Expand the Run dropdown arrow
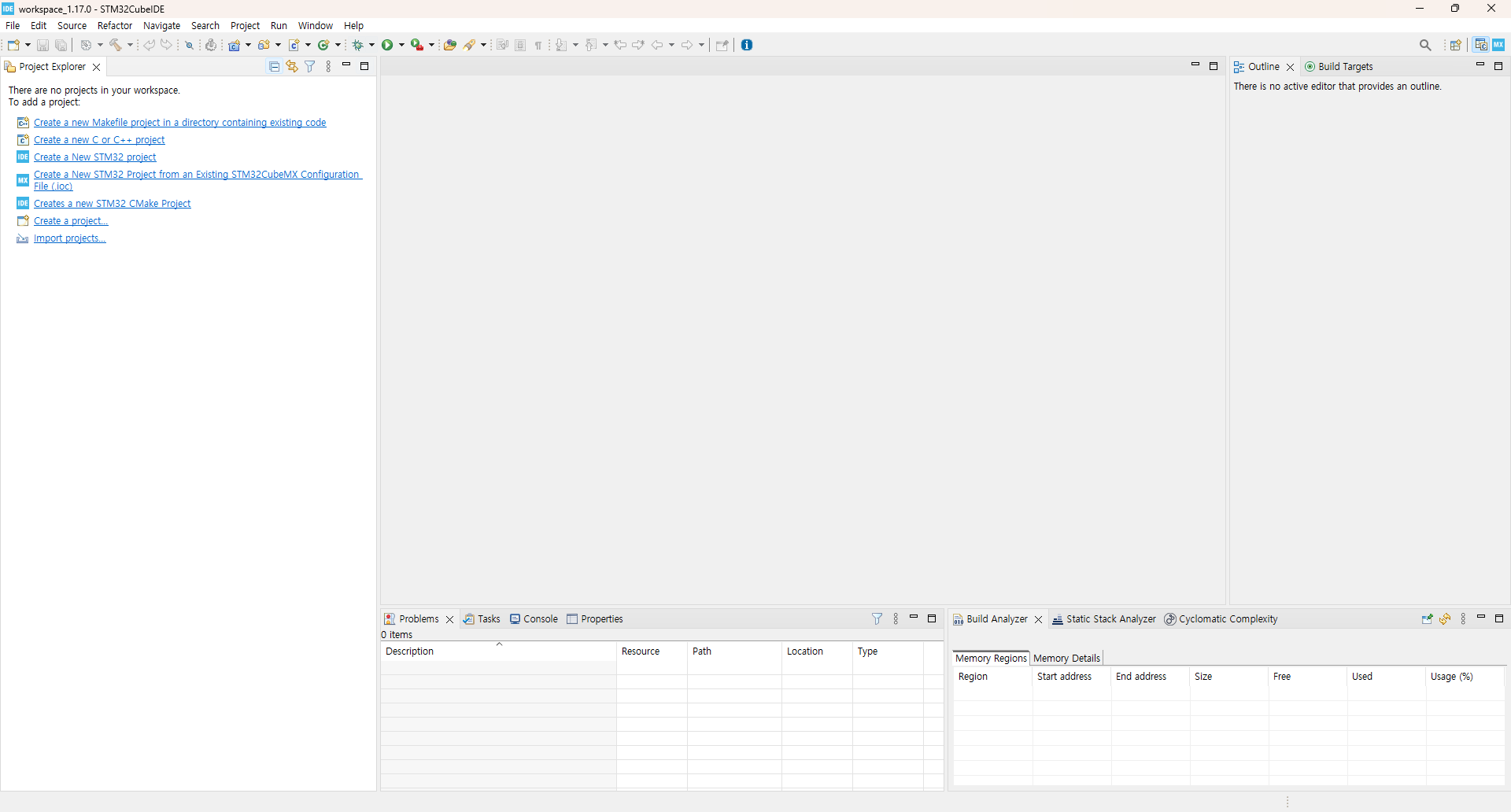Screen dimensions: 1511x812 click(402, 45)
